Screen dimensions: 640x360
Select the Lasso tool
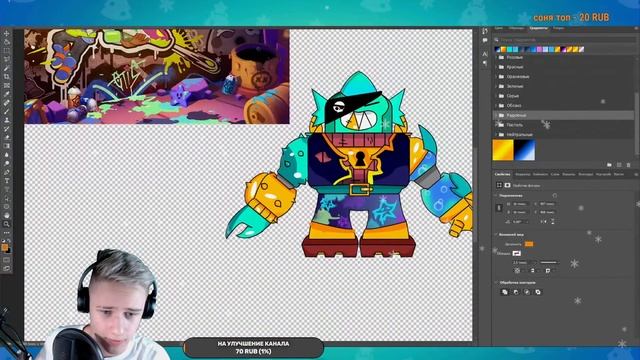(7, 59)
